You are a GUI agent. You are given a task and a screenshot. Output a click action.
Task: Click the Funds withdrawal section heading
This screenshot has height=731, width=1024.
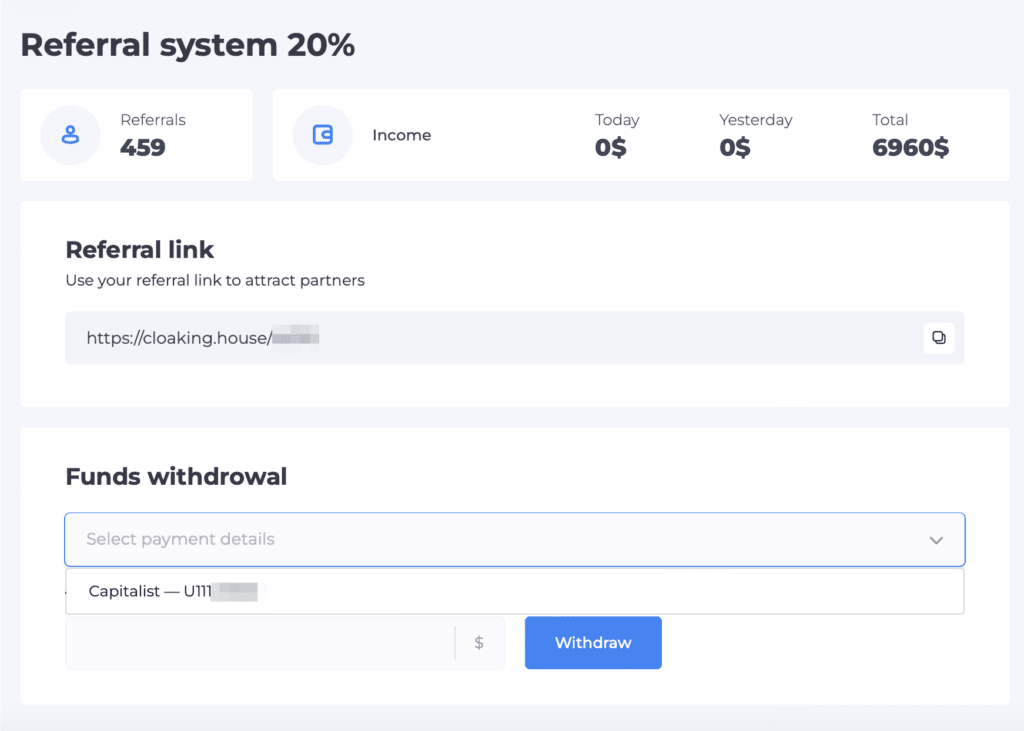pos(176,477)
